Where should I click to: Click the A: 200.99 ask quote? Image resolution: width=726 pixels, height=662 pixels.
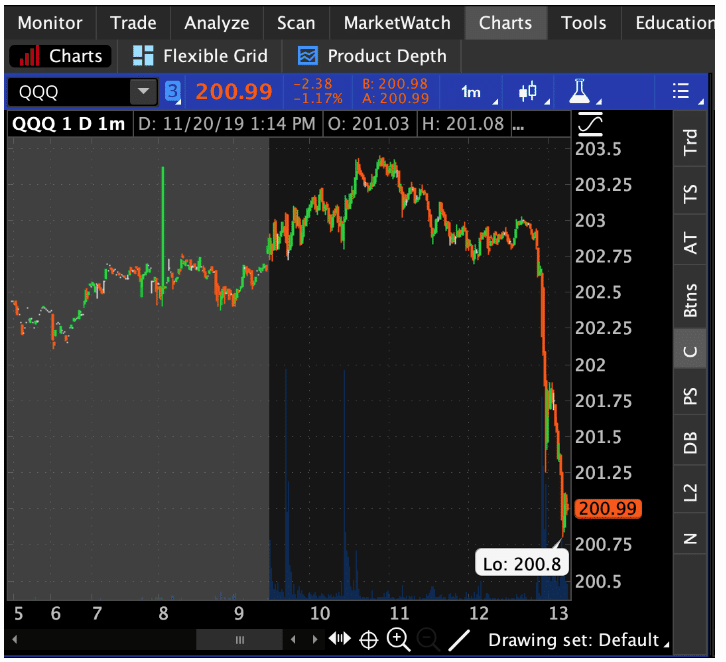[x=395, y=98]
